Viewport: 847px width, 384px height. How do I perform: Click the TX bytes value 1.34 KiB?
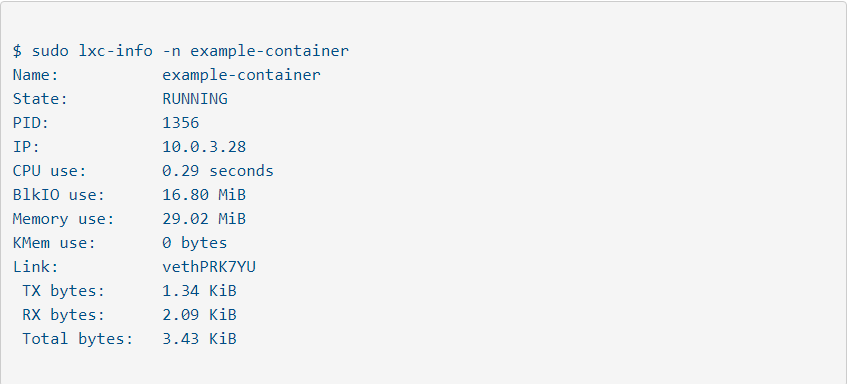click(x=199, y=291)
